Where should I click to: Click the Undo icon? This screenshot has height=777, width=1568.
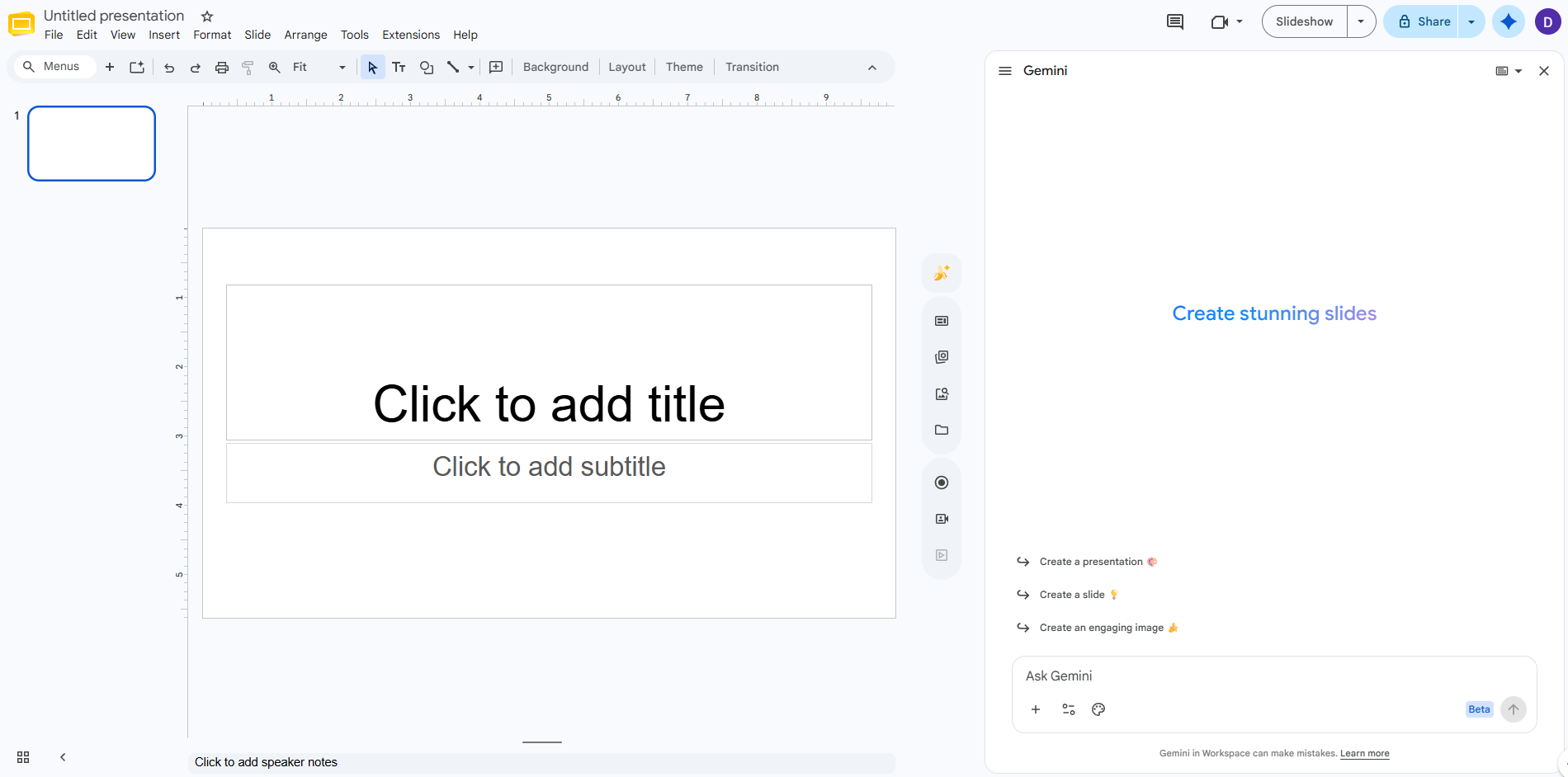(169, 68)
